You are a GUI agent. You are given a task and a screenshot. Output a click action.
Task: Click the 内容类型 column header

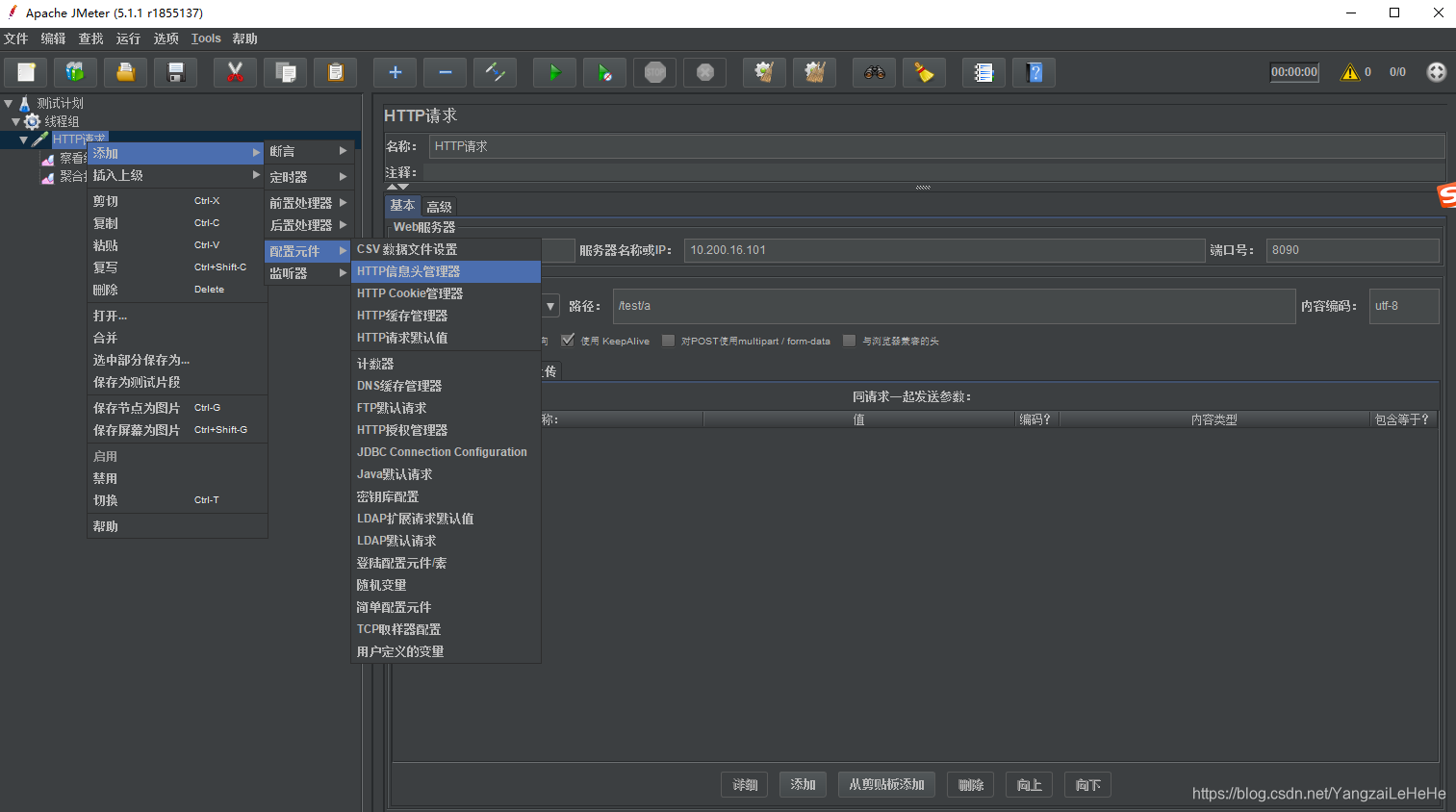1213,419
